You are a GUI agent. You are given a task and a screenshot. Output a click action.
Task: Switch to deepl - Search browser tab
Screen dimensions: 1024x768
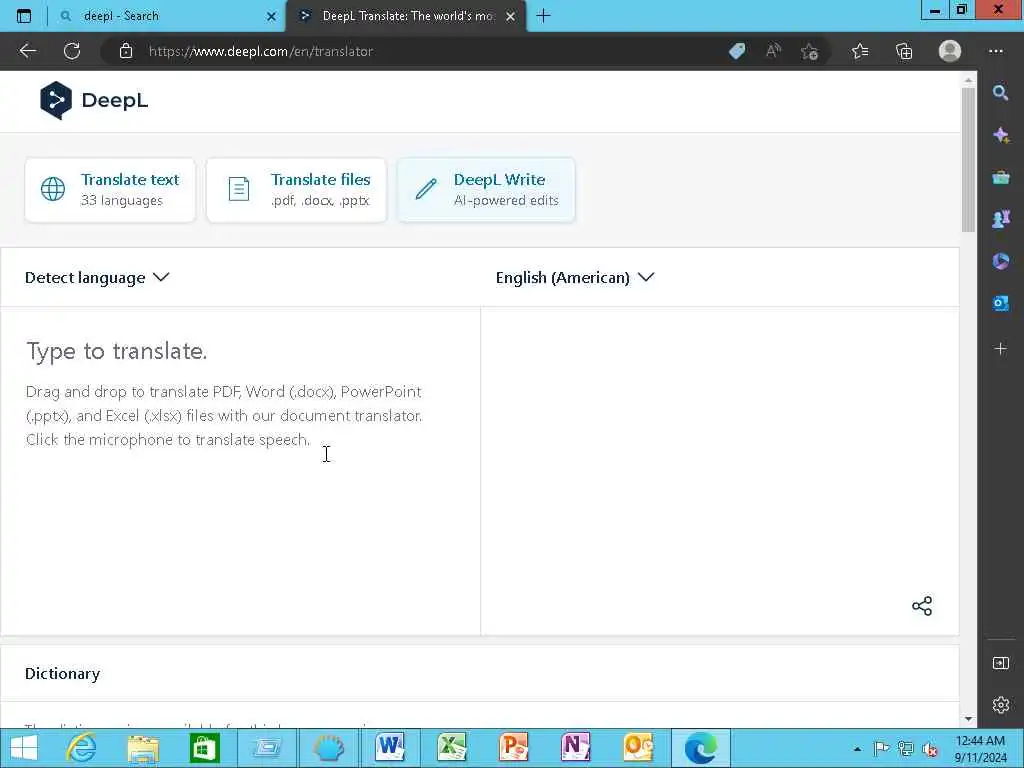166,16
